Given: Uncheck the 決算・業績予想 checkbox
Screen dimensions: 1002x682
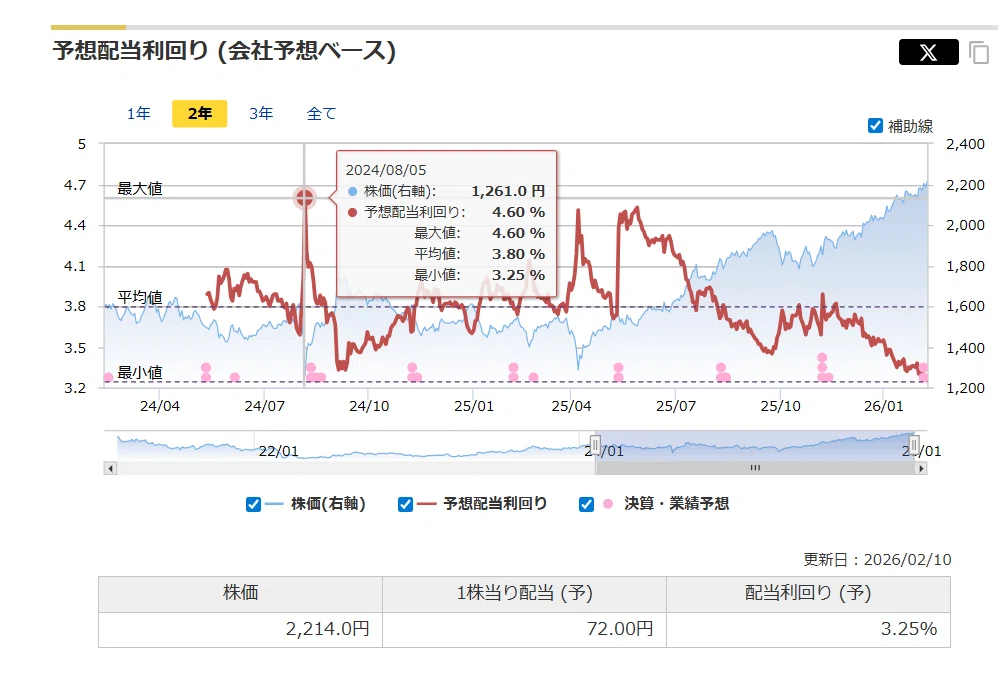Looking at the screenshot, I should [x=586, y=504].
